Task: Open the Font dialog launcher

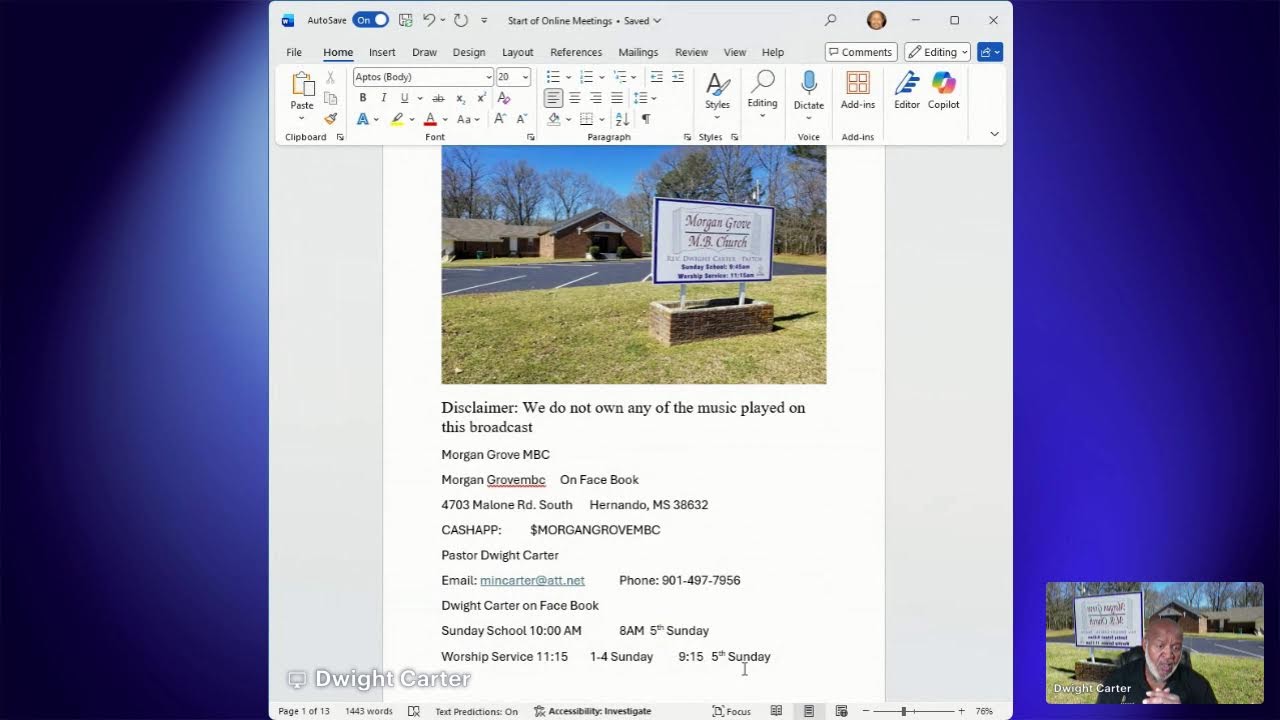Action: coord(530,137)
